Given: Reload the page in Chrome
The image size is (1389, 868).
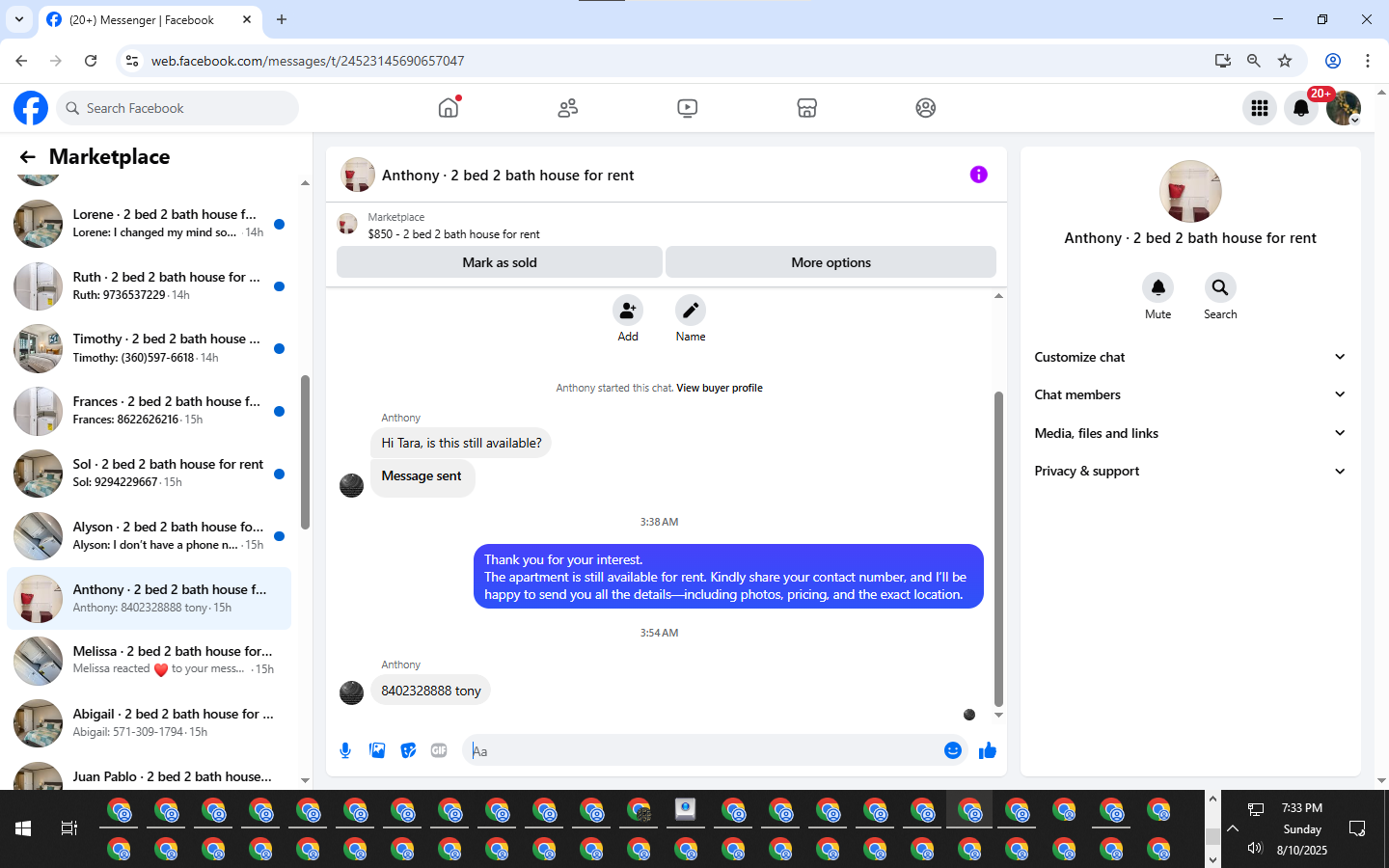Looking at the screenshot, I should point(91,61).
